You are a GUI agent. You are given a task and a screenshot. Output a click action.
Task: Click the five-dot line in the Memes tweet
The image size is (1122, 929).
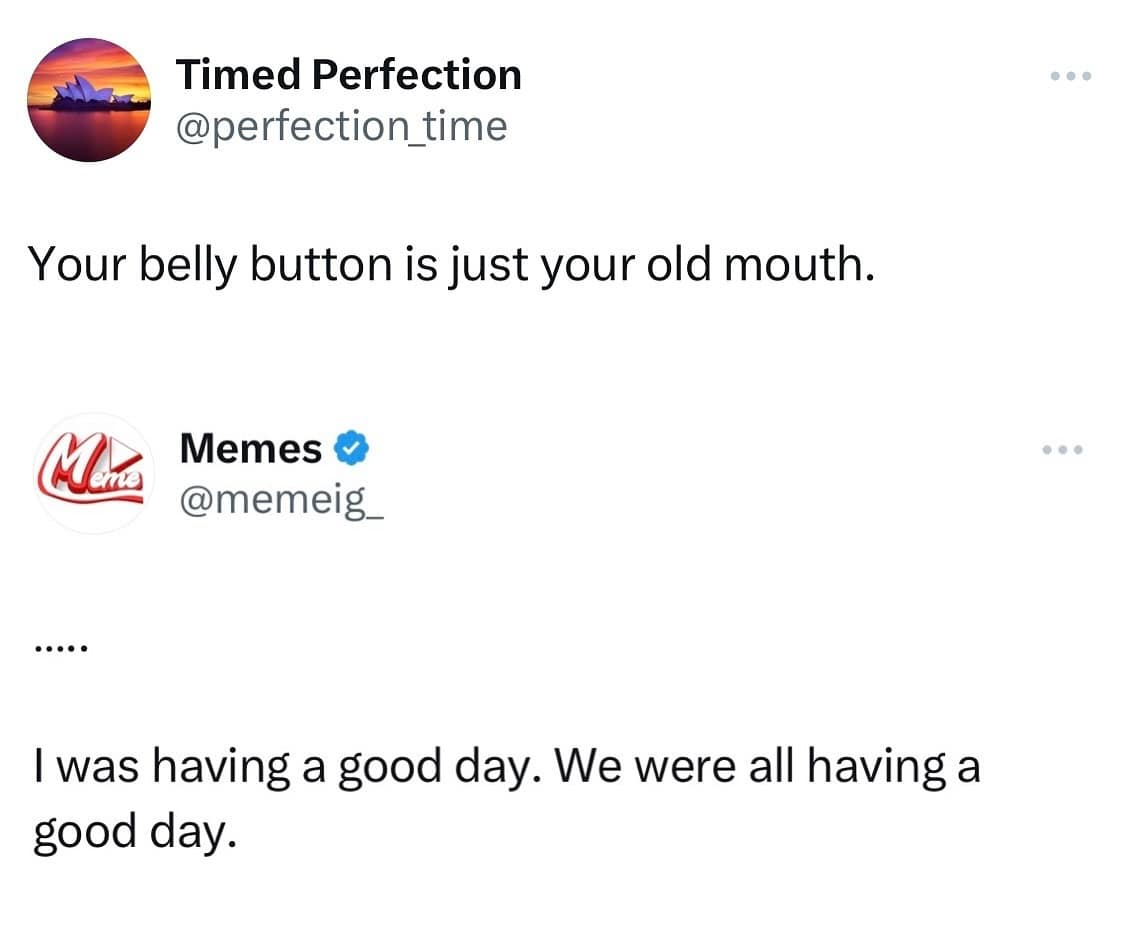(61, 649)
